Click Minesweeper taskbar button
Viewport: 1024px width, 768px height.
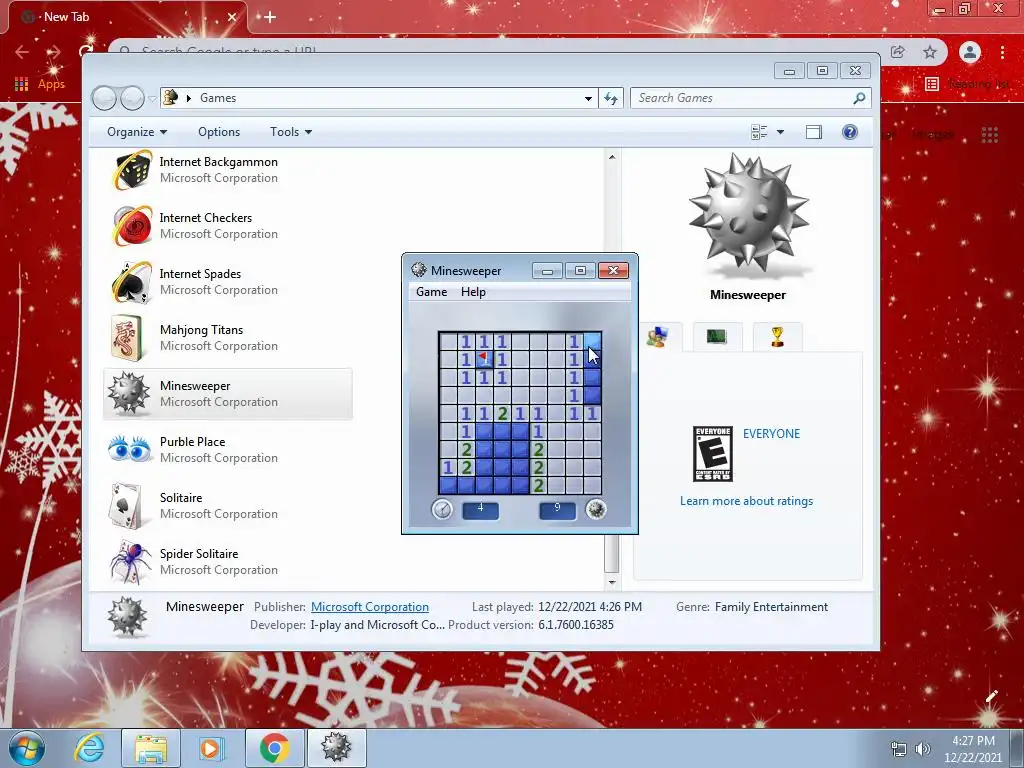pyautogui.click(x=336, y=748)
